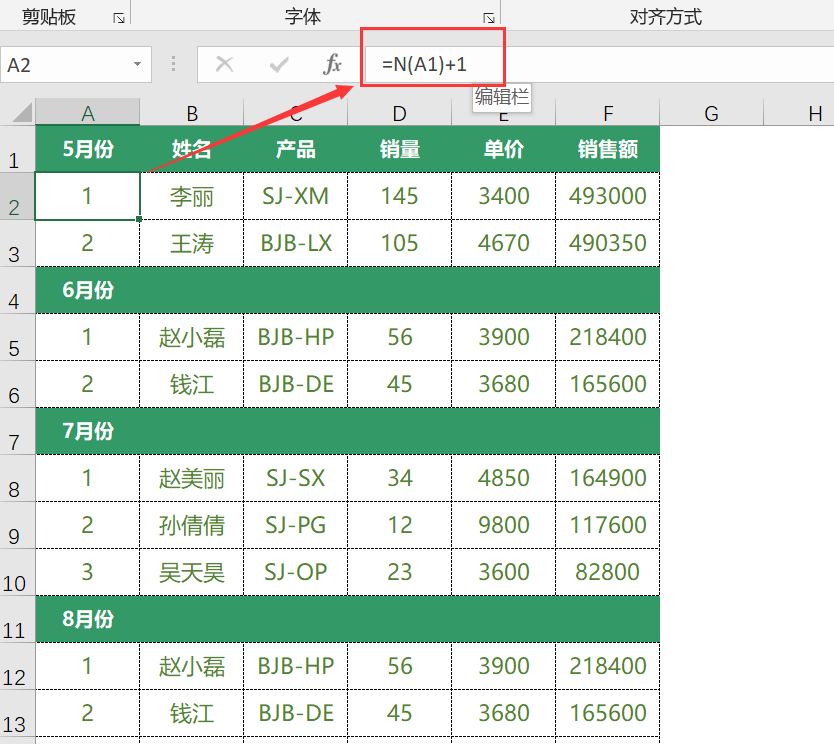This screenshot has height=744, width=834.
Task: Select column D header
Action: pyautogui.click(x=399, y=113)
